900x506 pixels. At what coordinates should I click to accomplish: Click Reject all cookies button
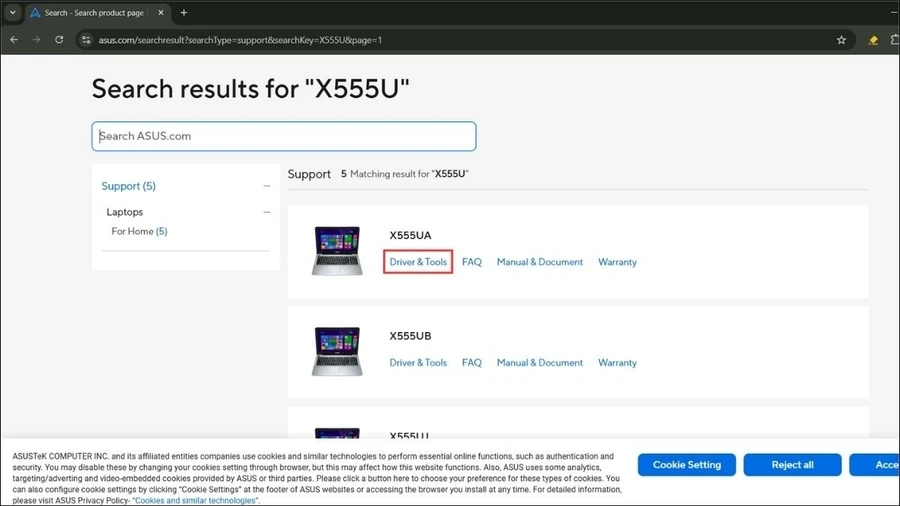click(x=792, y=465)
